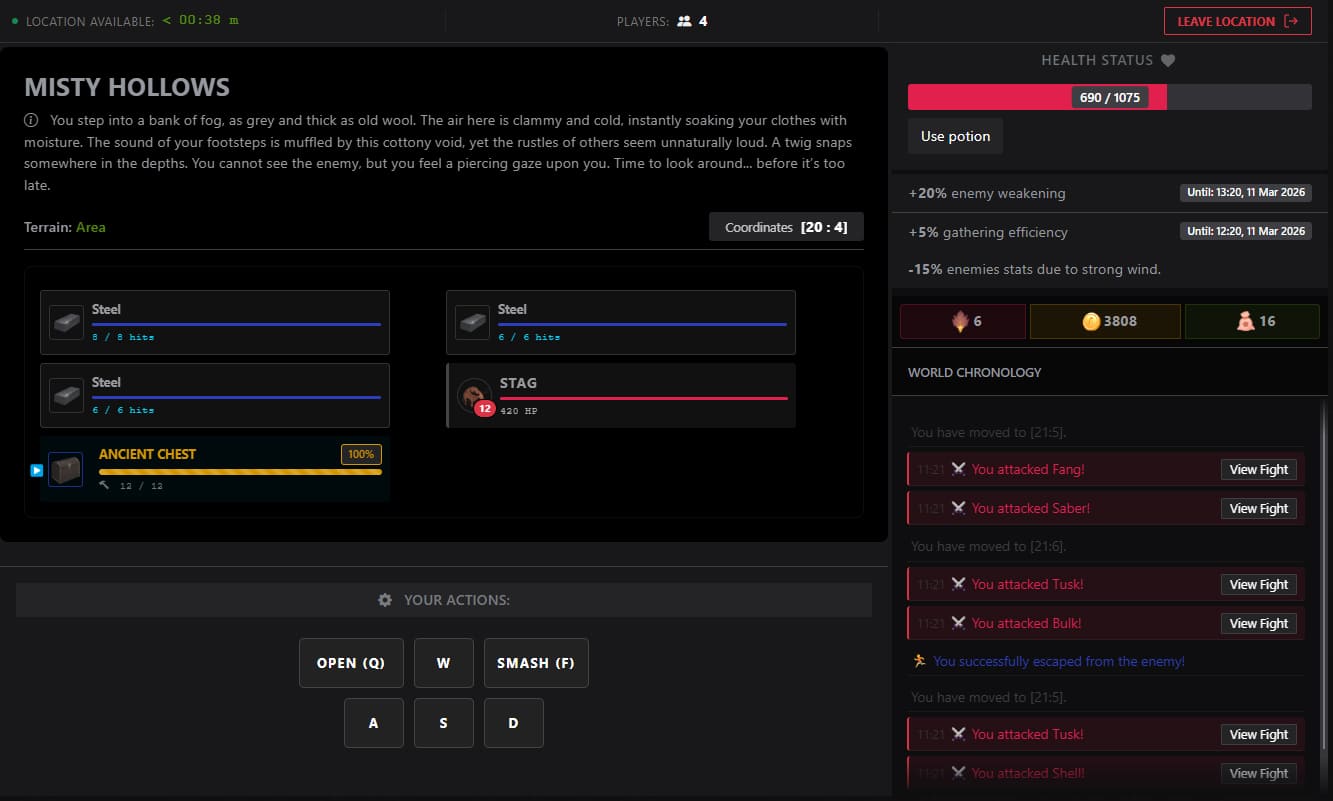This screenshot has width=1333, height=801.
Task: Click the Stag red HP bar
Action: tap(644, 398)
